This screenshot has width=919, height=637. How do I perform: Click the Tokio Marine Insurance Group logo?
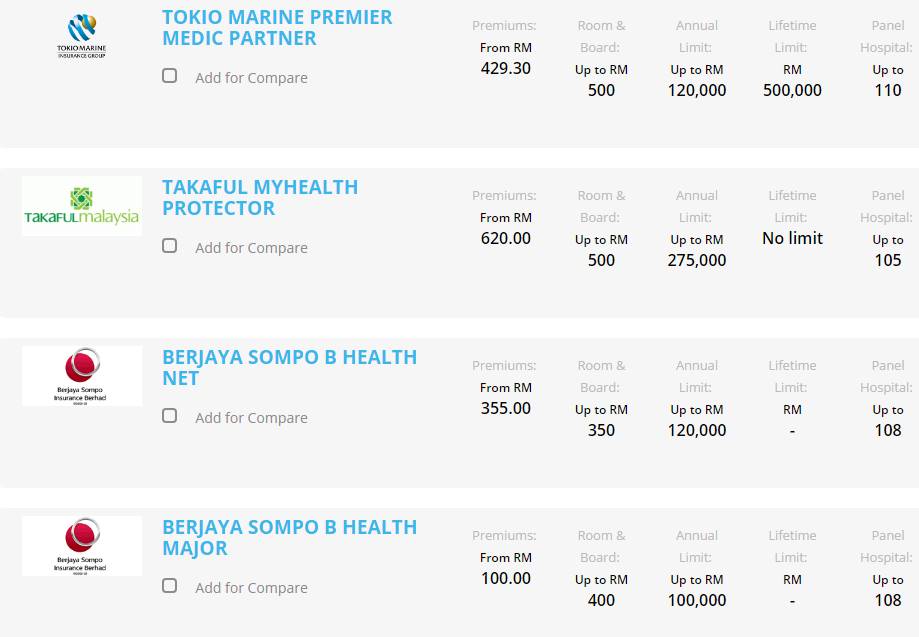(x=82, y=36)
